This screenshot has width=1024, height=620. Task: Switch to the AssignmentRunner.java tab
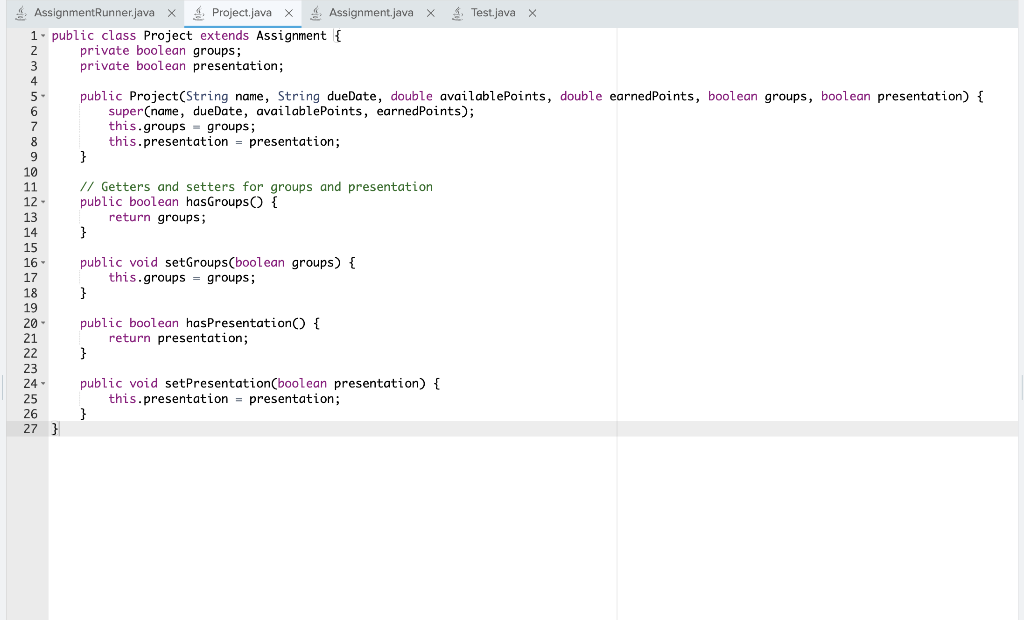[95, 13]
